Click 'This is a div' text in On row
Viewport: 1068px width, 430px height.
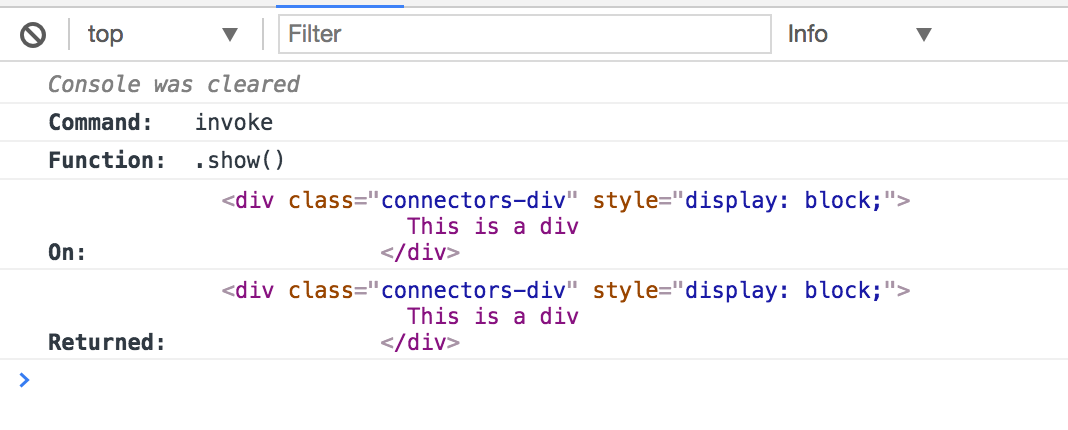pos(493,226)
